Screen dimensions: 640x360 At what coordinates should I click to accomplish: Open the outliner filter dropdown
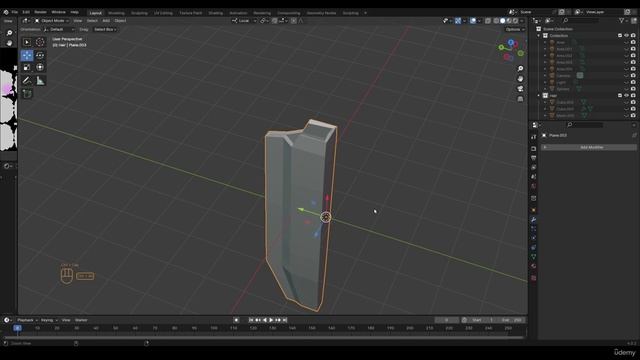coord(623,20)
